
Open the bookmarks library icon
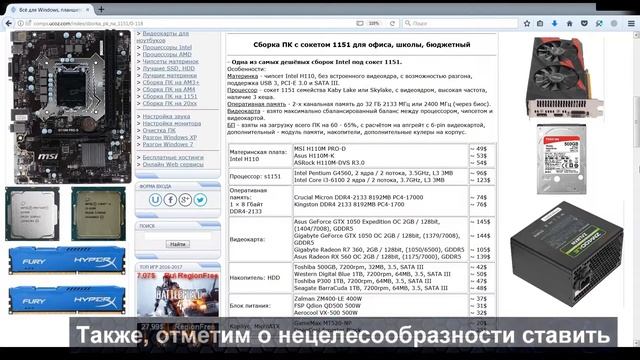[540, 24]
